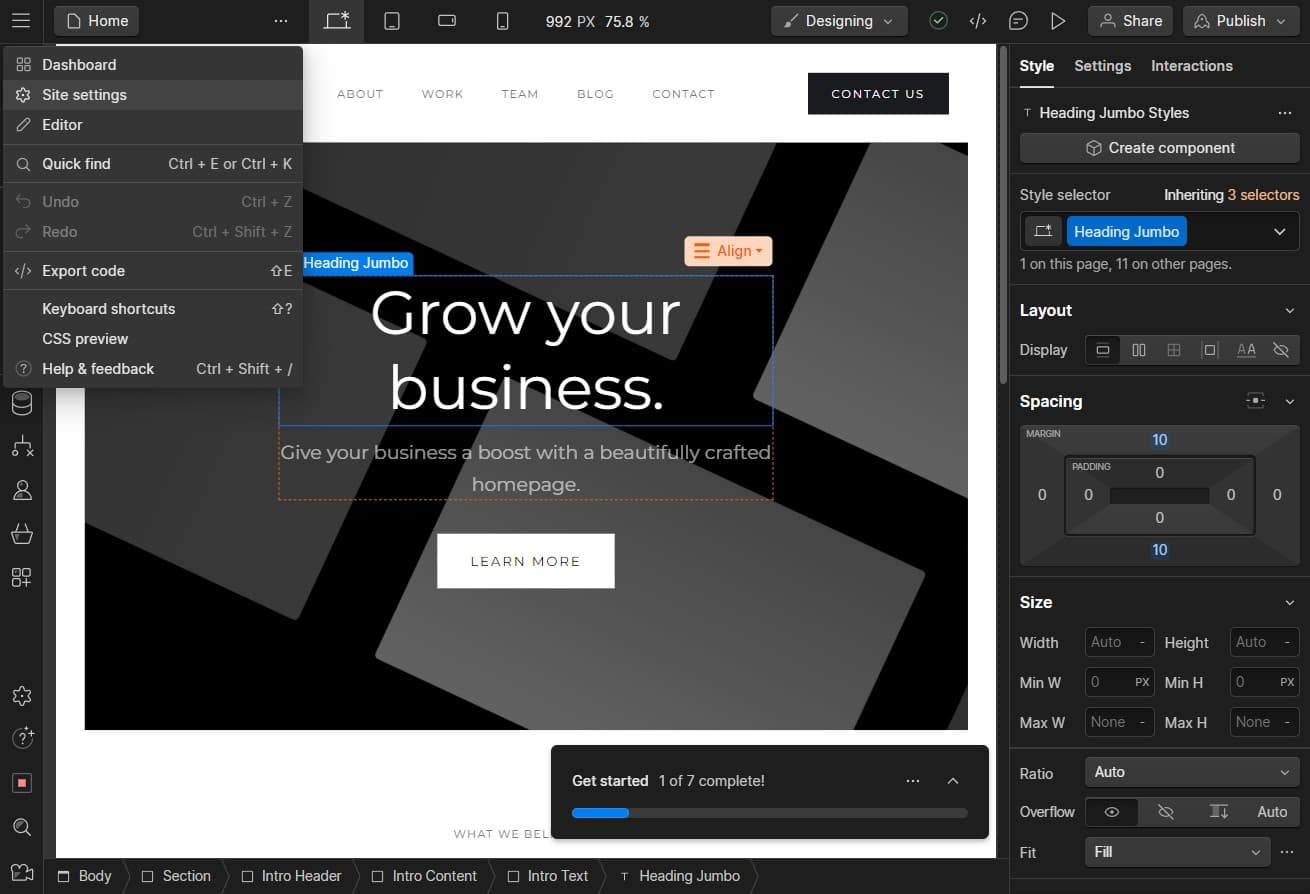1310x894 pixels.
Task: Set overflow to visible
Action: [1111, 812]
